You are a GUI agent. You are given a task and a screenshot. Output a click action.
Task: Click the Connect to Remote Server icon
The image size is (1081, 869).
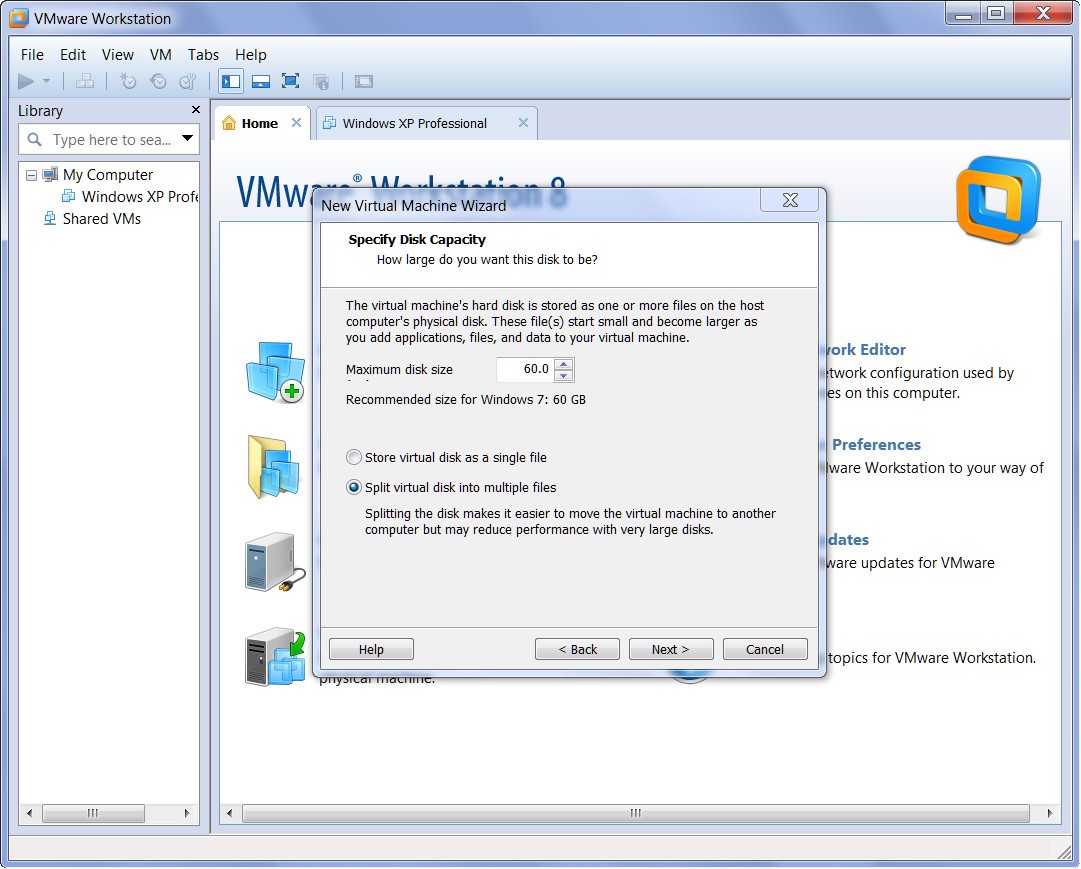[275, 562]
